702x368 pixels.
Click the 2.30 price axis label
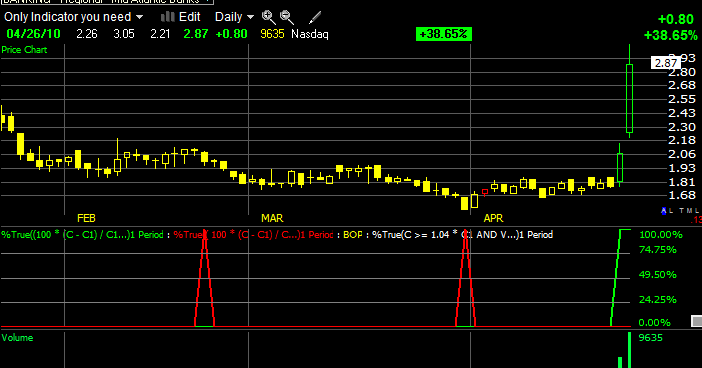682,127
